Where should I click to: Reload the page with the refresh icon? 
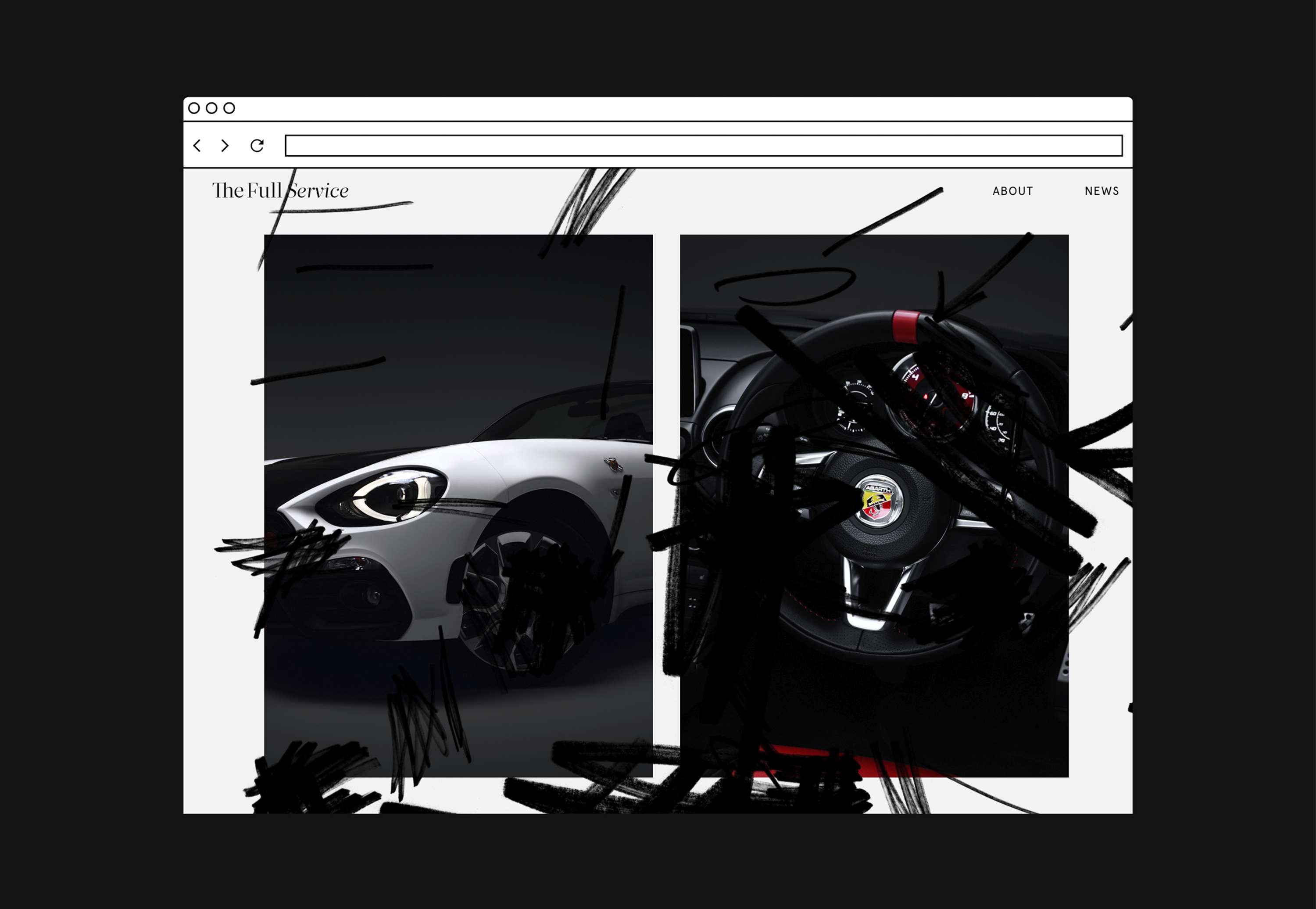pyautogui.click(x=257, y=146)
